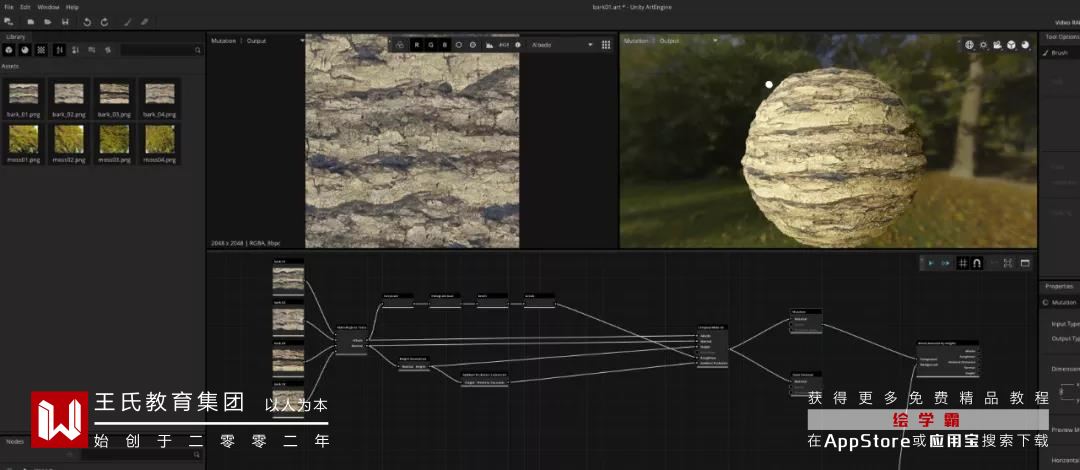Click the circle icon right of B channel
The image size is (1080, 470).
click(x=459, y=45)
